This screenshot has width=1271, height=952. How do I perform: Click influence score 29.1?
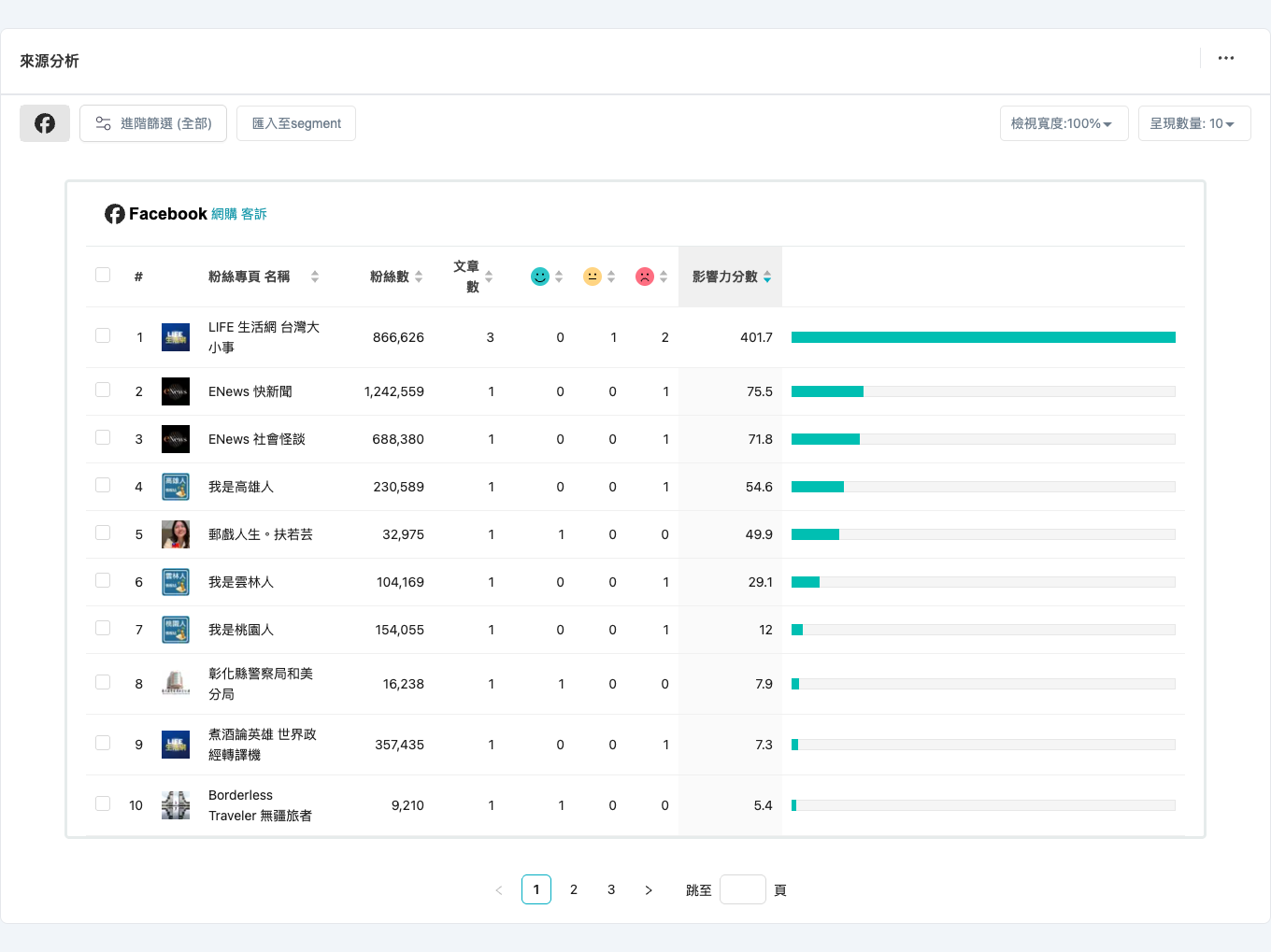coord(761,582)
